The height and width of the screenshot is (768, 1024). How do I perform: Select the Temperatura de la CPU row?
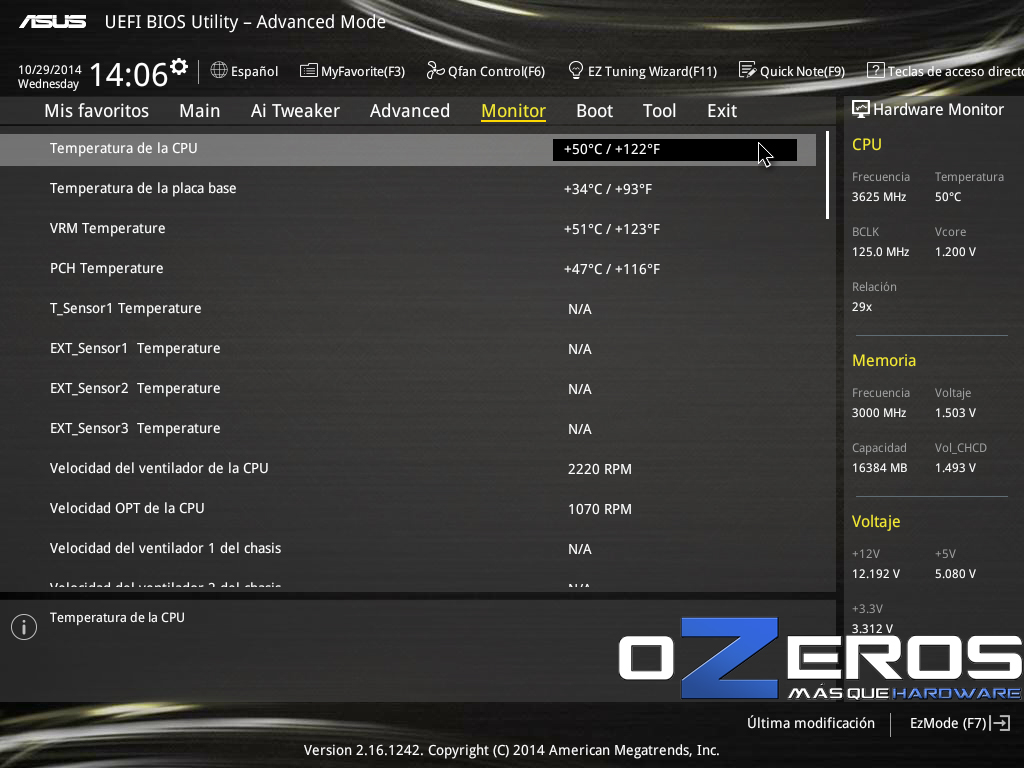click(408, 149)
